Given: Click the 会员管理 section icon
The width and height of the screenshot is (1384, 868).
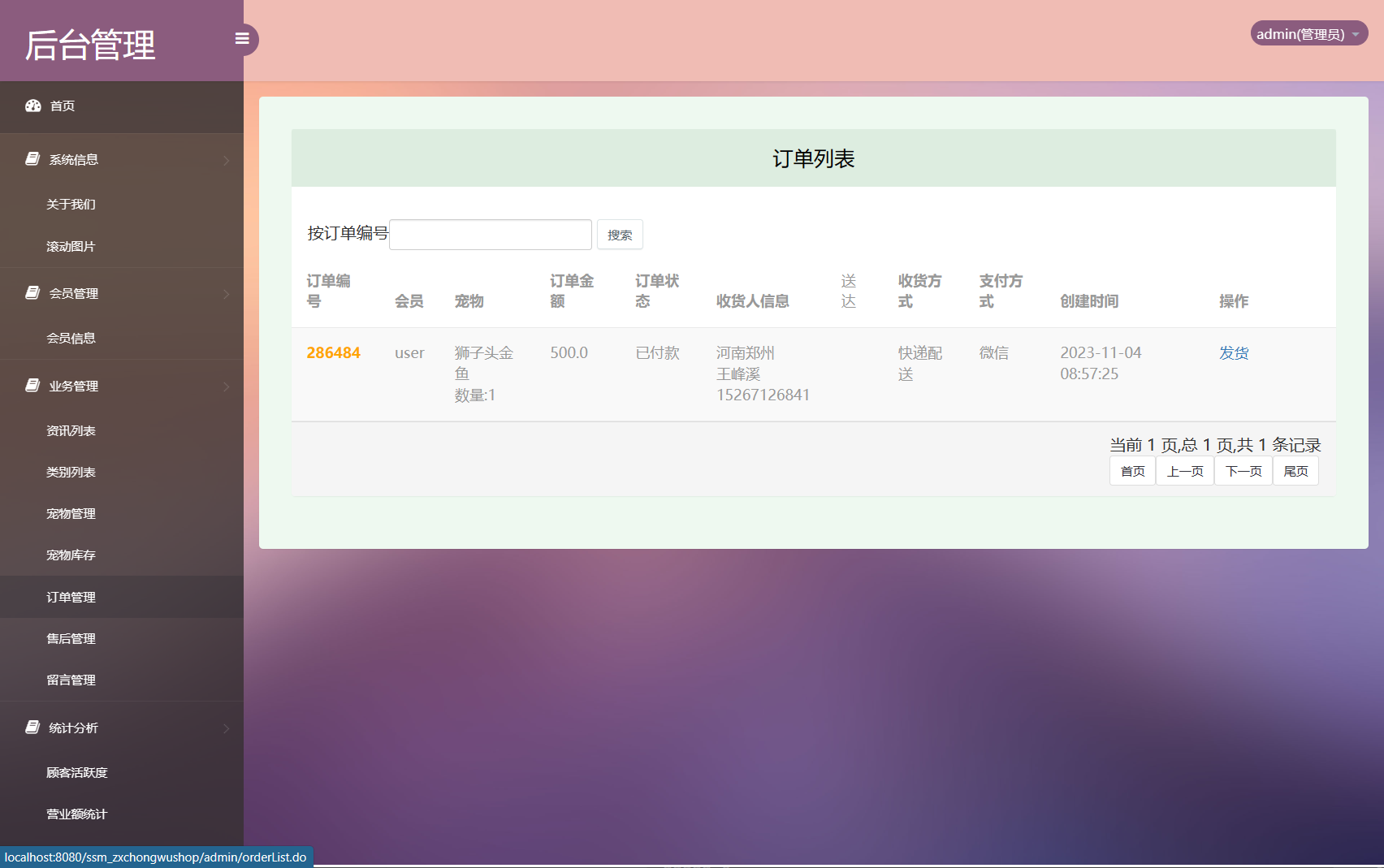Looking at the screenshot, I should point(31,292).
